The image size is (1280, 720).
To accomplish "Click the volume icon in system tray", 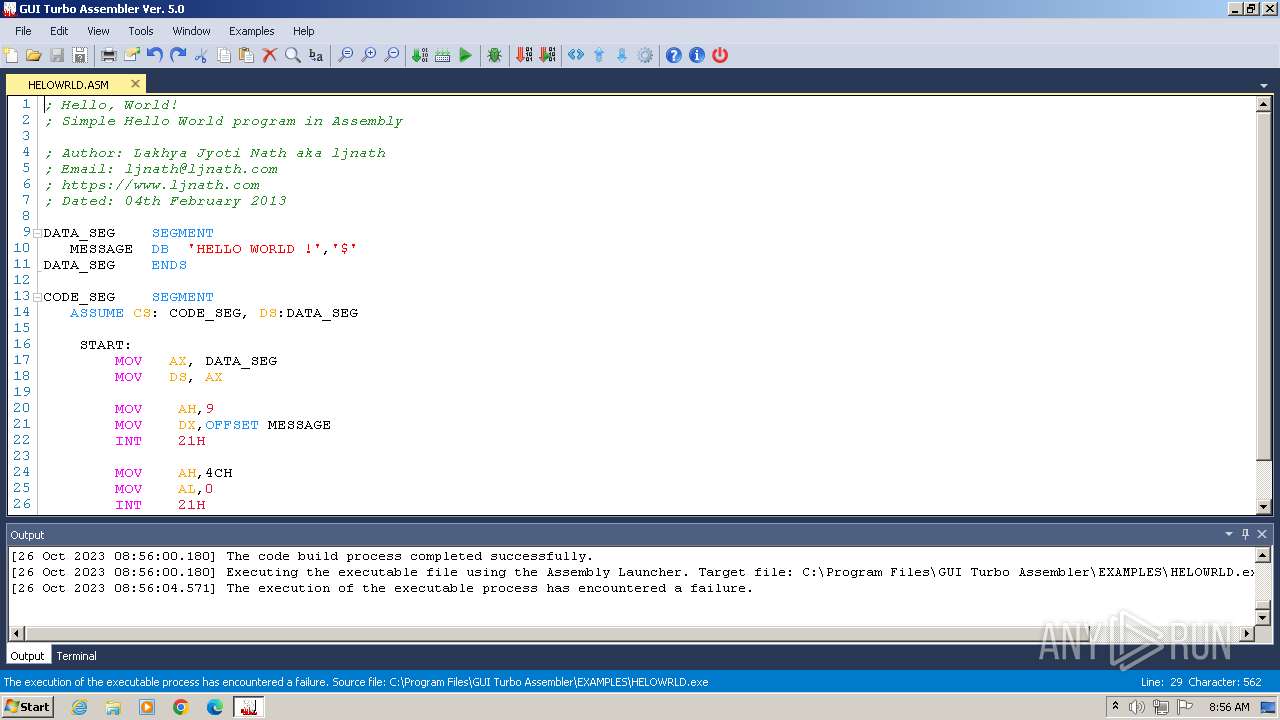I will pyautogui.click(x=1137, y=707).
